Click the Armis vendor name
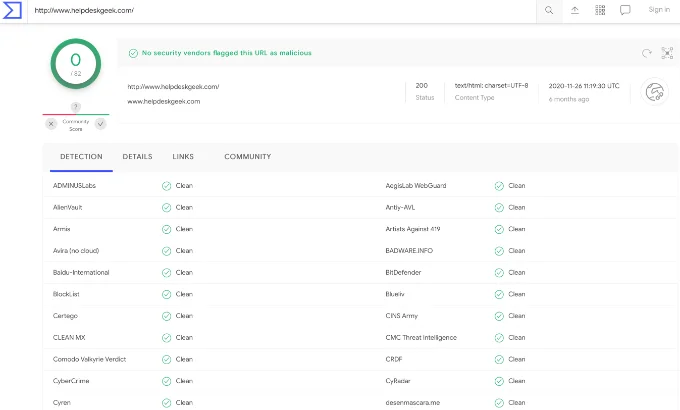 [62, 229]
